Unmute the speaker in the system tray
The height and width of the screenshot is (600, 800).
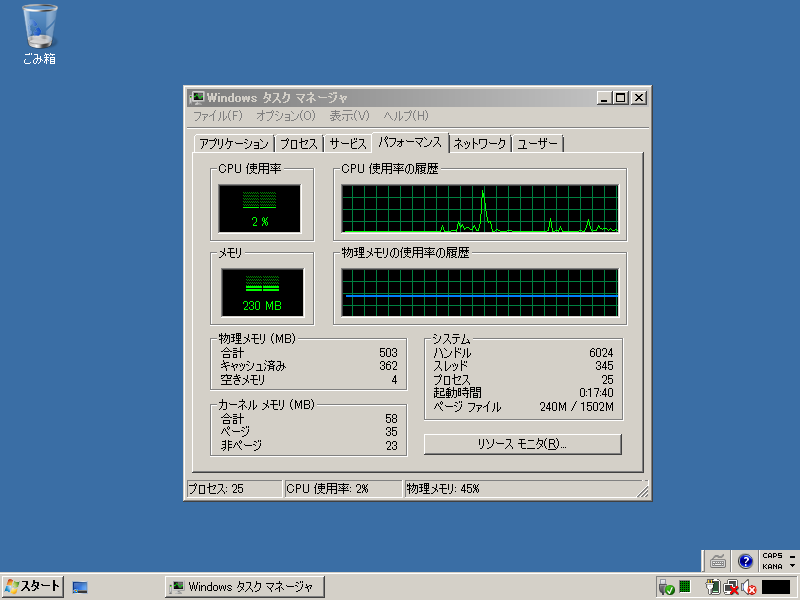point(748,587)
